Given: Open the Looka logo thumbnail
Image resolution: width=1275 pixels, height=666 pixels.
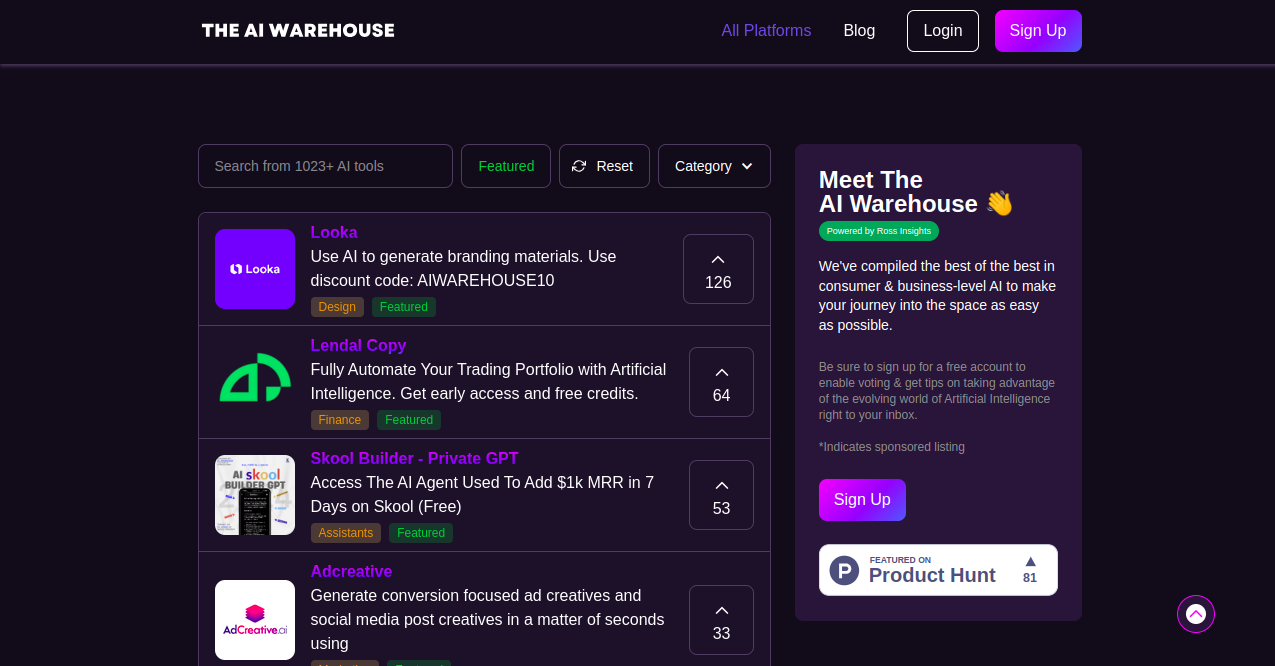Looking at the screenshot, I should pyautogui.click(x=255, y=269).
